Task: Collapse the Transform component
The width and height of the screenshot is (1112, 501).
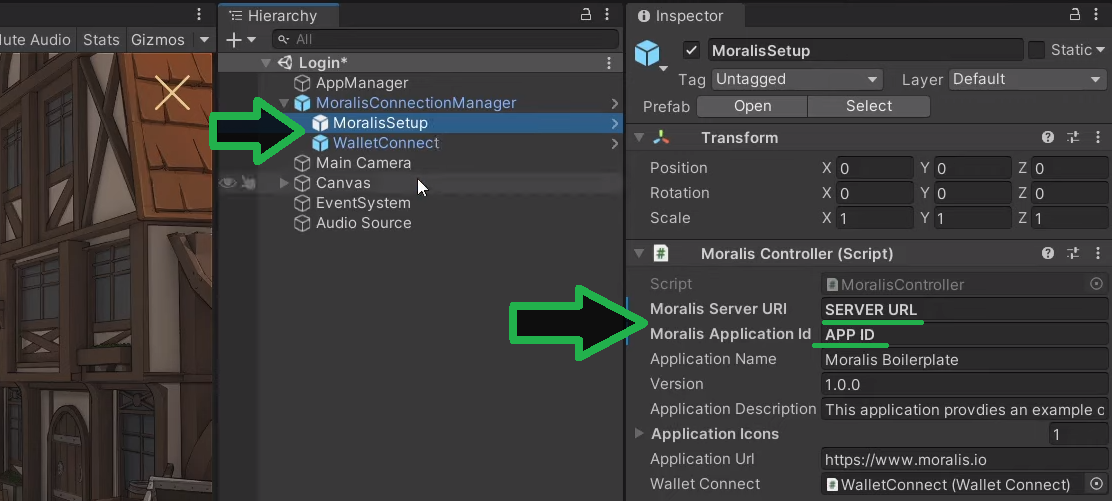Action: tap(639, 138)
